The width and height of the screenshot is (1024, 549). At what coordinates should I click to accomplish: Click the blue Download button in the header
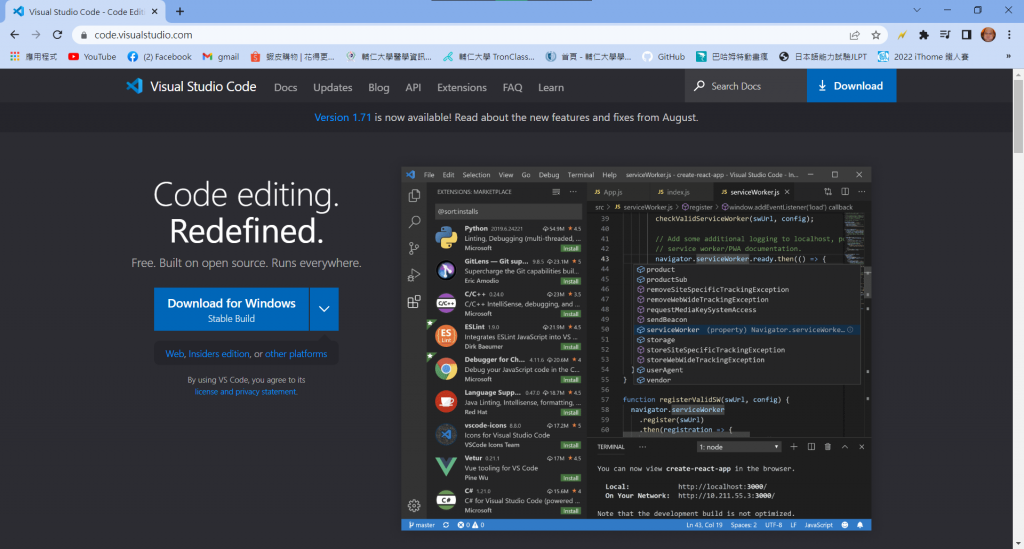click(852, 86)
